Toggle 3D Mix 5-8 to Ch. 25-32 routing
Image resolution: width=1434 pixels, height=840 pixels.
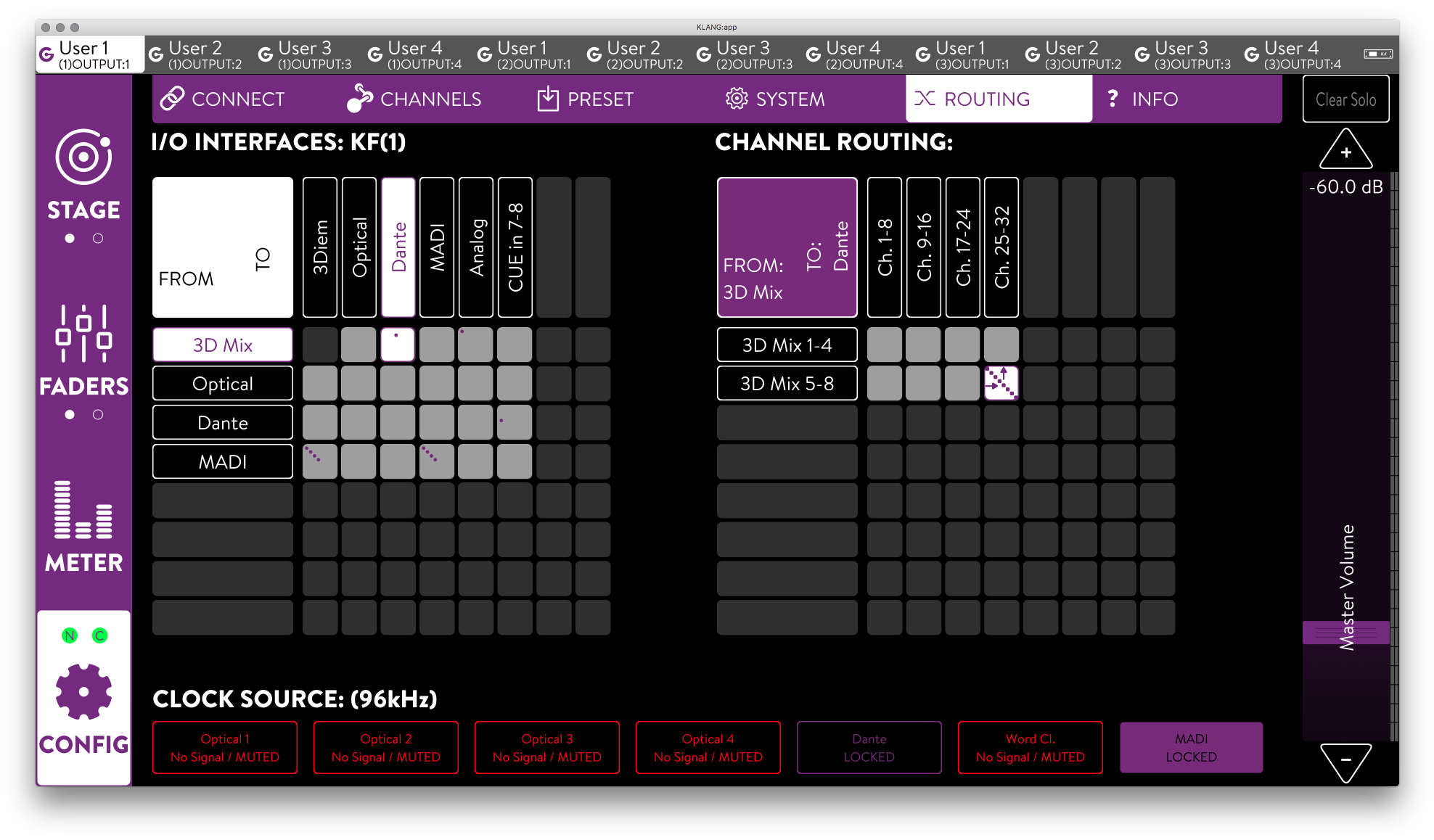pyautogui.click(x=1001, y=383)
